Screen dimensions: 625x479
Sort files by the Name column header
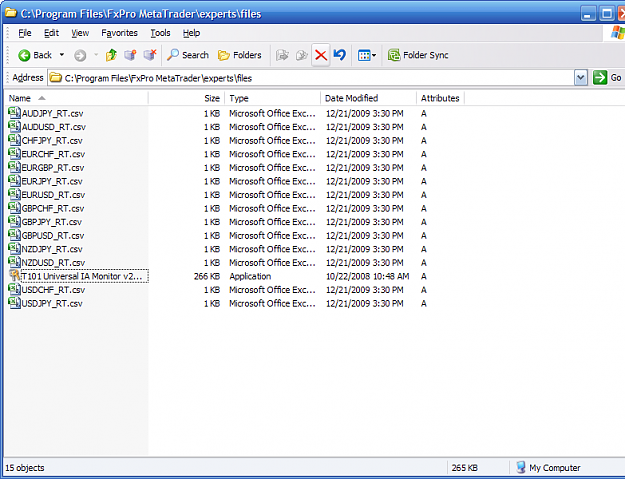(76, 98)
